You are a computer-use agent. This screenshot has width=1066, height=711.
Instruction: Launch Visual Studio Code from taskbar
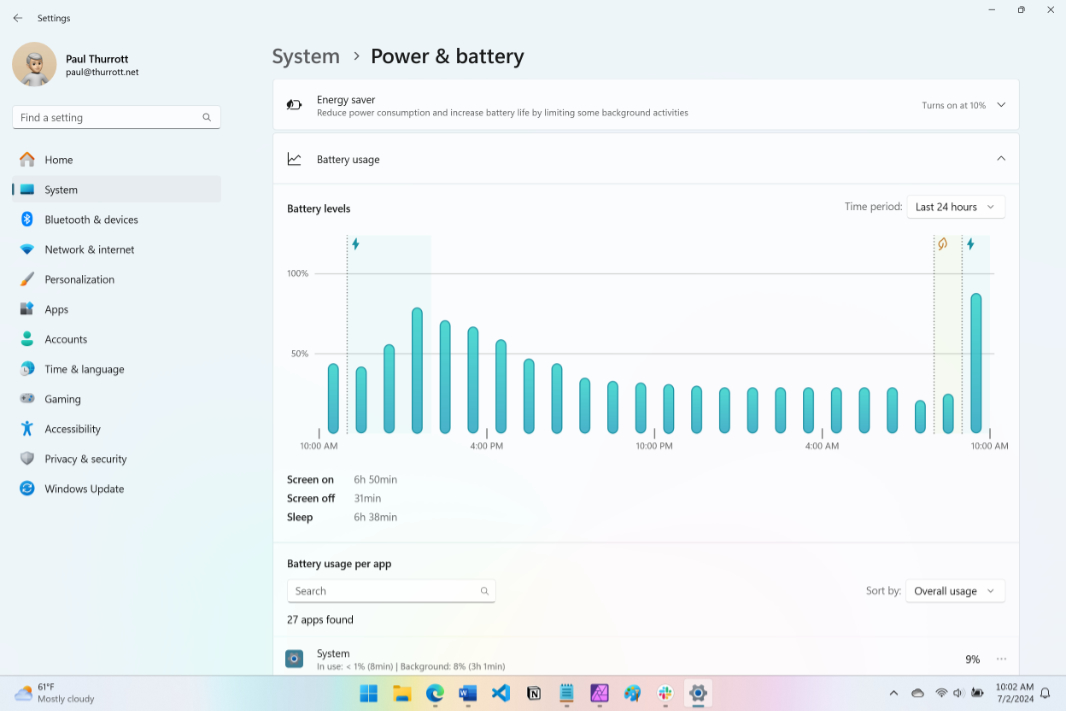point(500,693)
